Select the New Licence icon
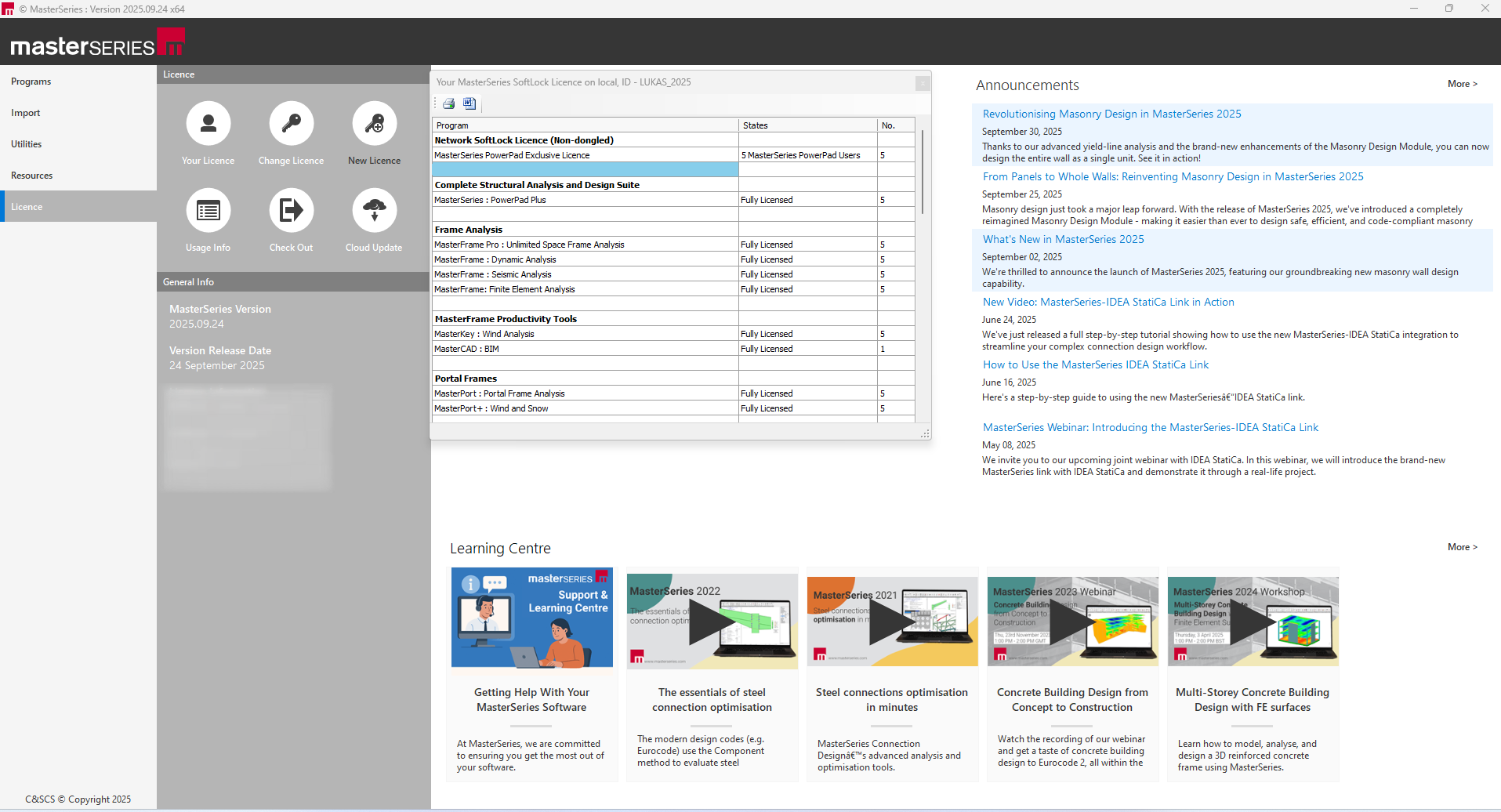The height and width of the screenshot is (812, 1501). (374, 124)
